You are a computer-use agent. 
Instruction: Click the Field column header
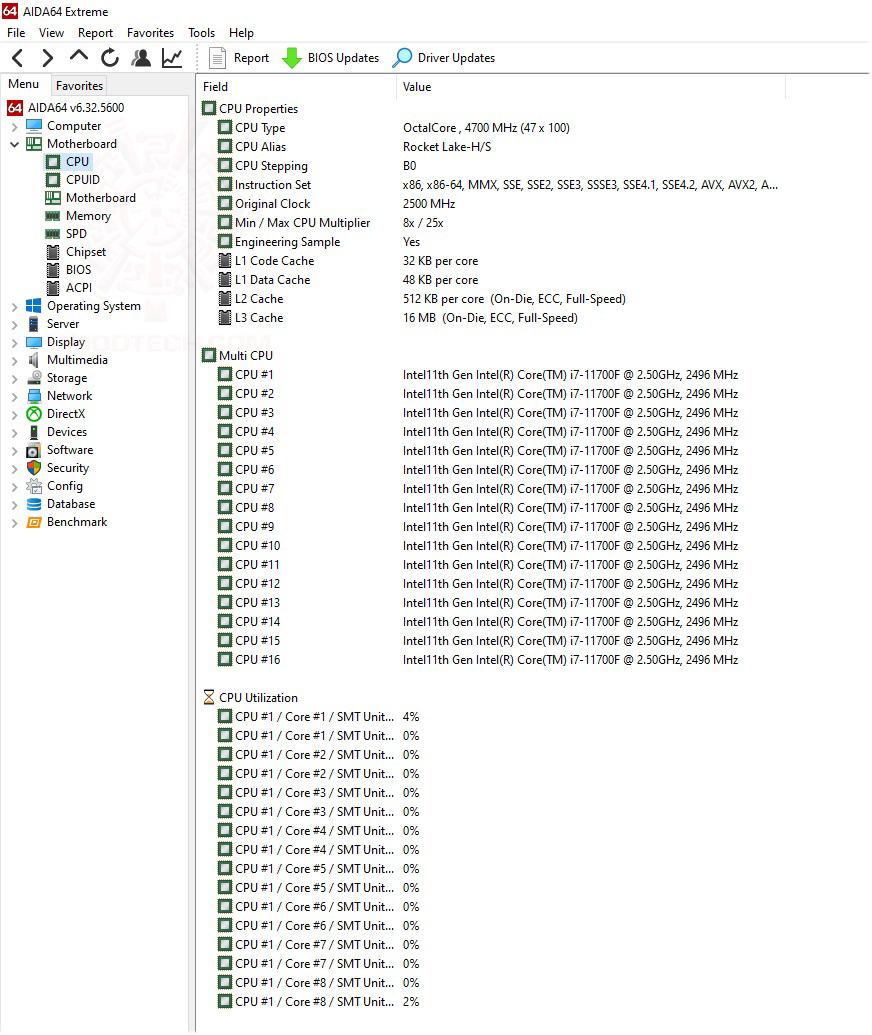click(298, 86)
